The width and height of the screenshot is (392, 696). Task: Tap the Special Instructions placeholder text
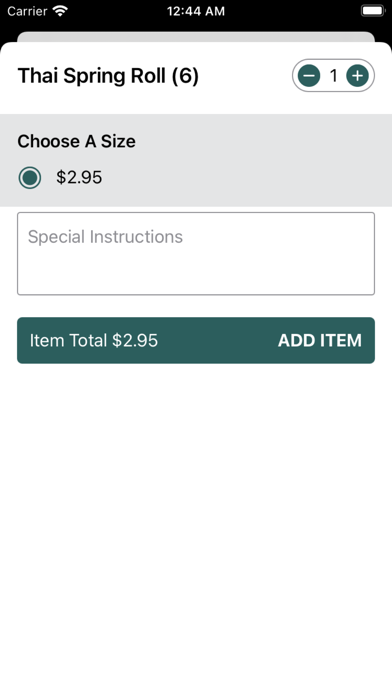[105, 237]
